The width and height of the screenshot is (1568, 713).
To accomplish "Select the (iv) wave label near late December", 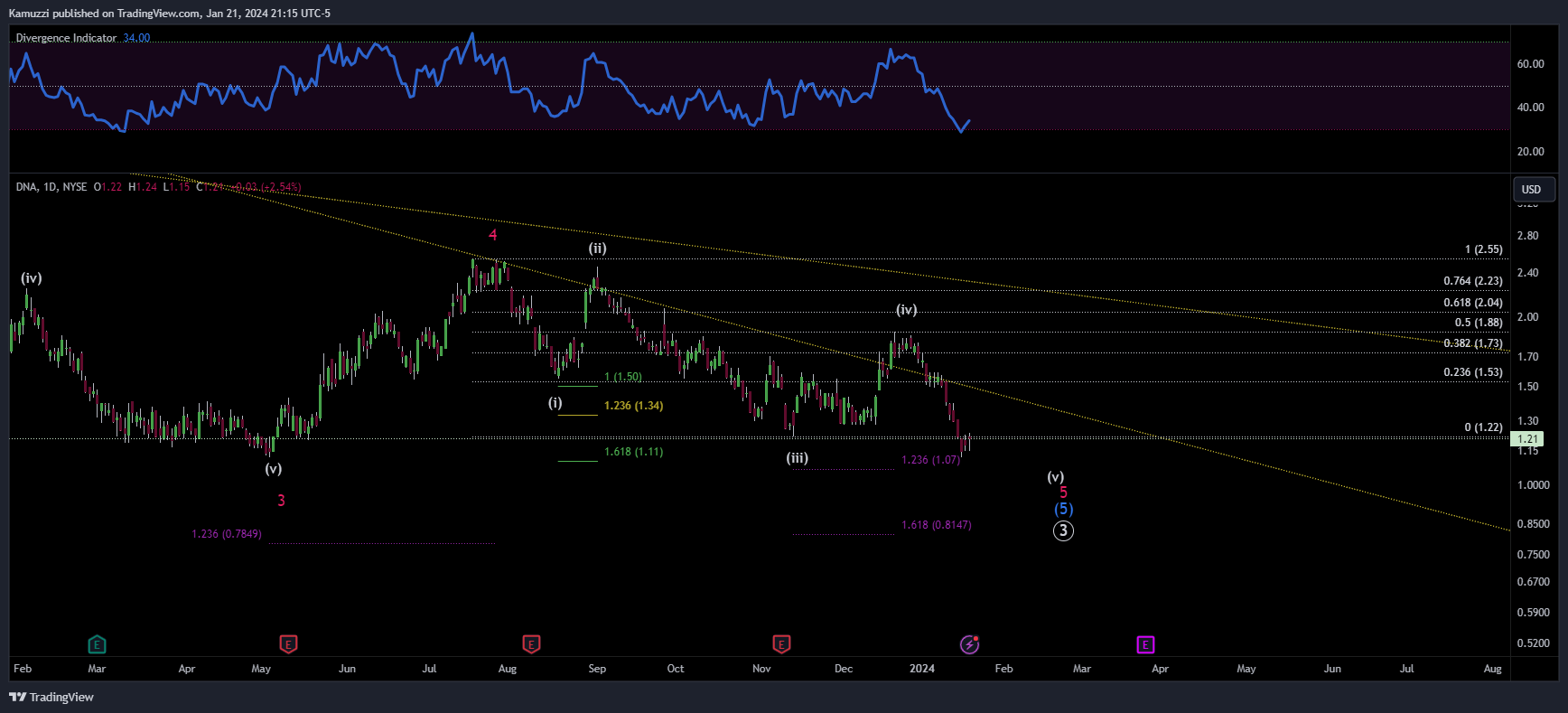I will [x=906, y=310].
